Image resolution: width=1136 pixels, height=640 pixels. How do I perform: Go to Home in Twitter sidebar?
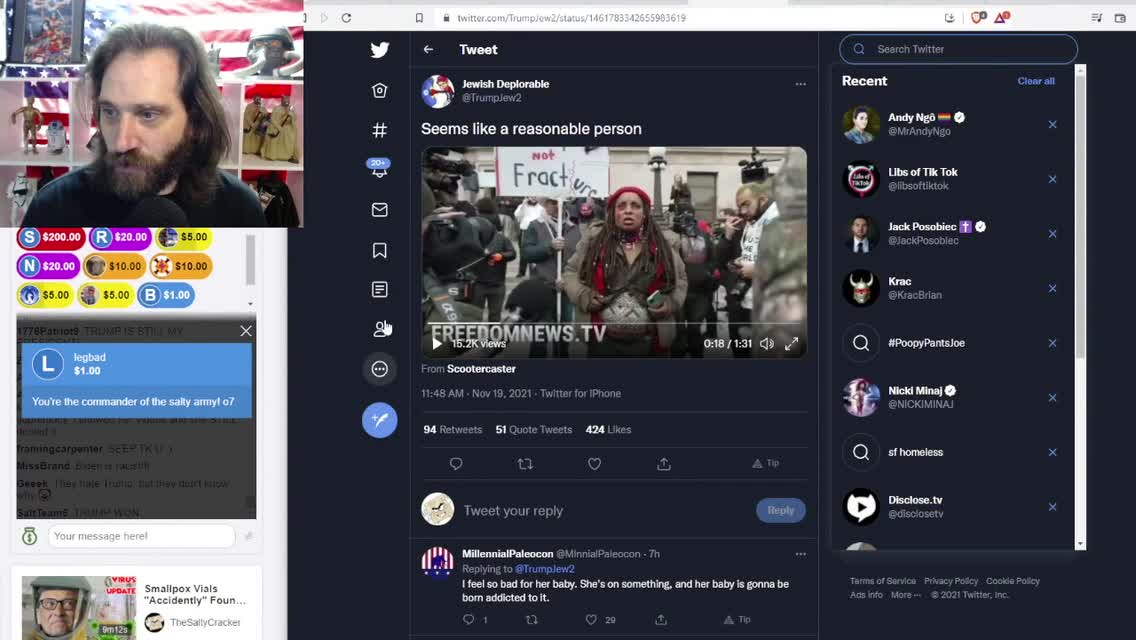[380, 90]
